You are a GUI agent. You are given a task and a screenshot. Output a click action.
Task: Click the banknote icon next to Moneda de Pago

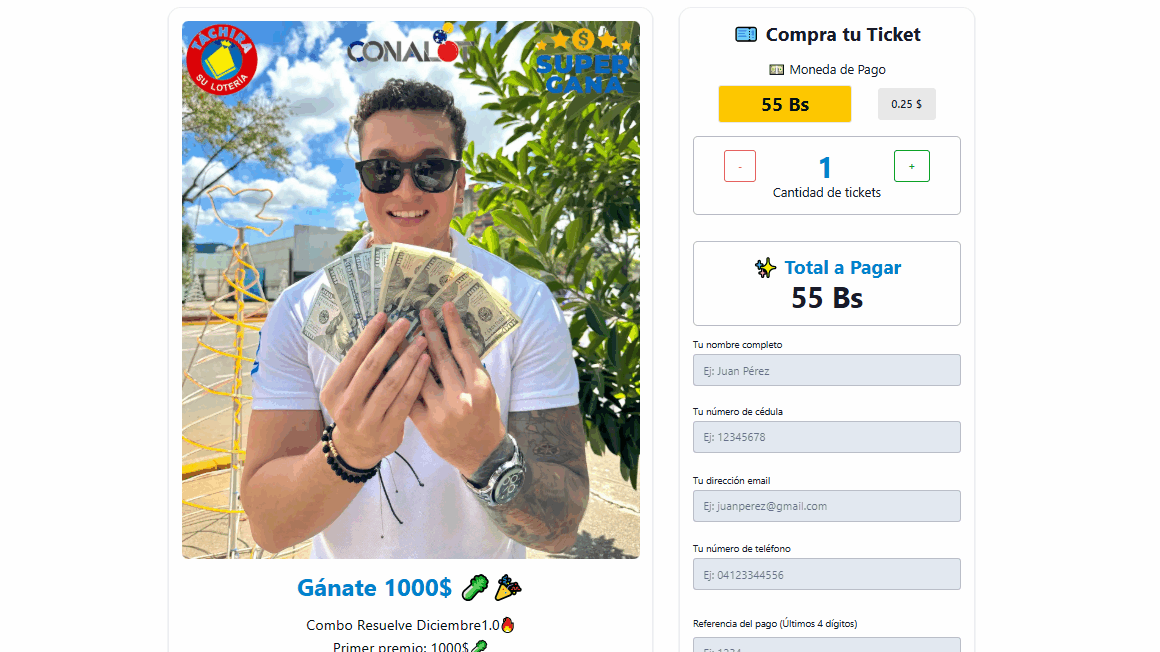coord(776,70)
